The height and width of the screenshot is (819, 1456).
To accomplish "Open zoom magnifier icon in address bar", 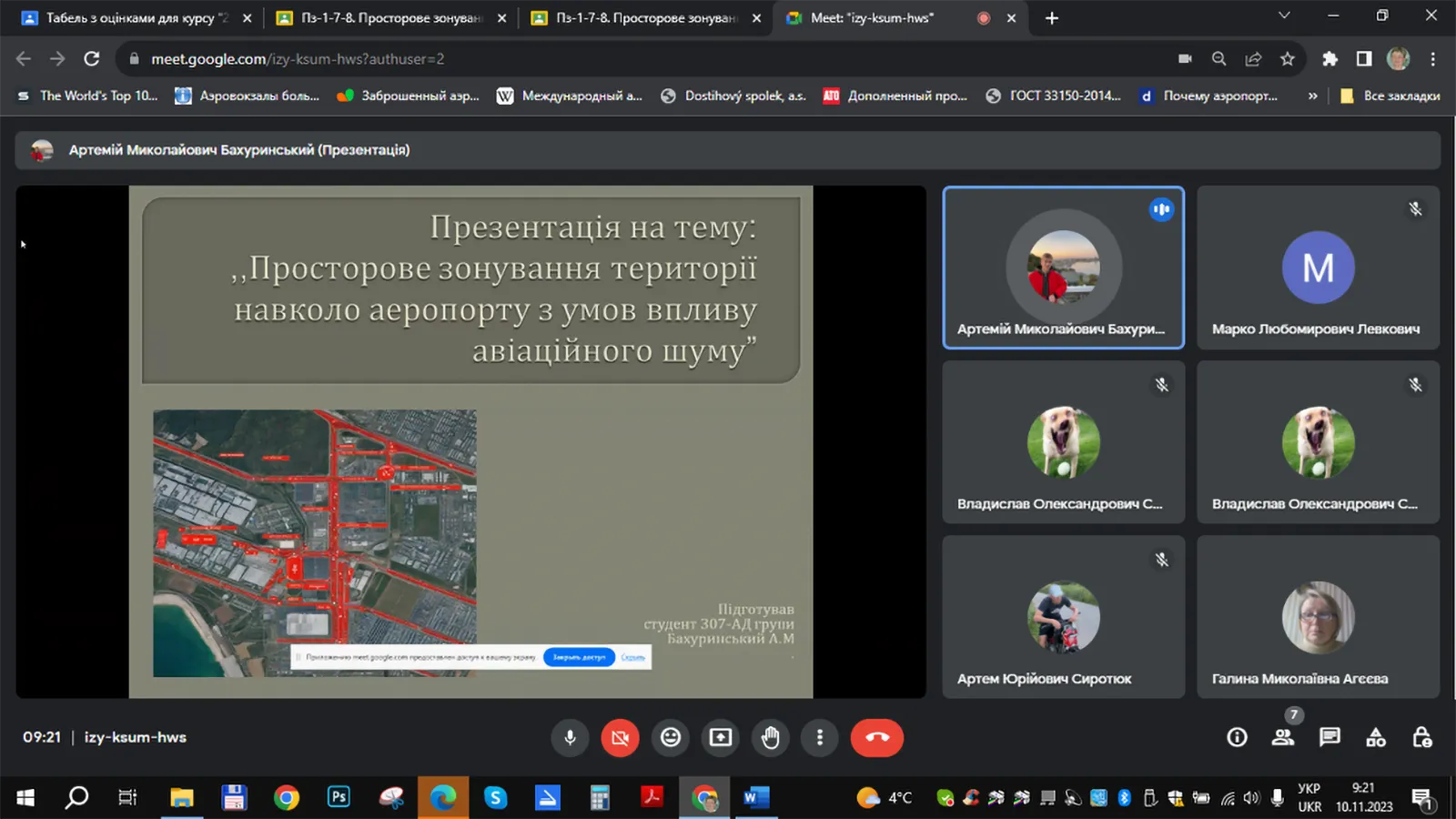I will click(1219, 58).
